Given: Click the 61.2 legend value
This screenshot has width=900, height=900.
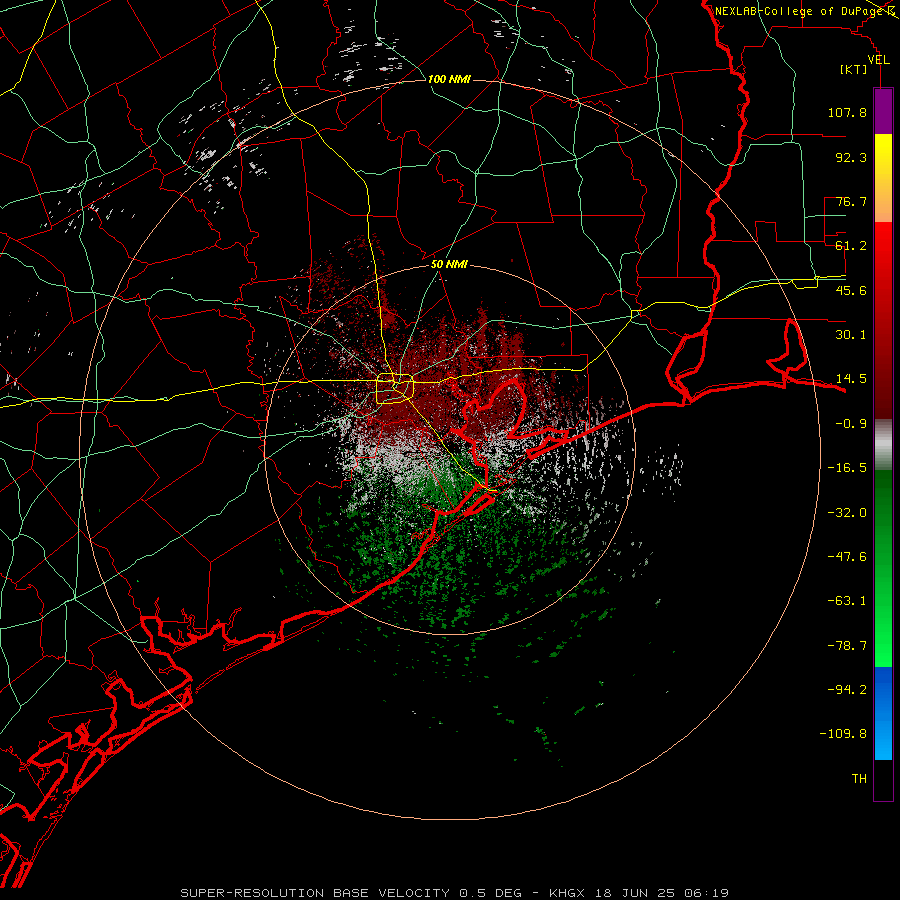Looking at the screenshot, I should [x=851, y=246].
